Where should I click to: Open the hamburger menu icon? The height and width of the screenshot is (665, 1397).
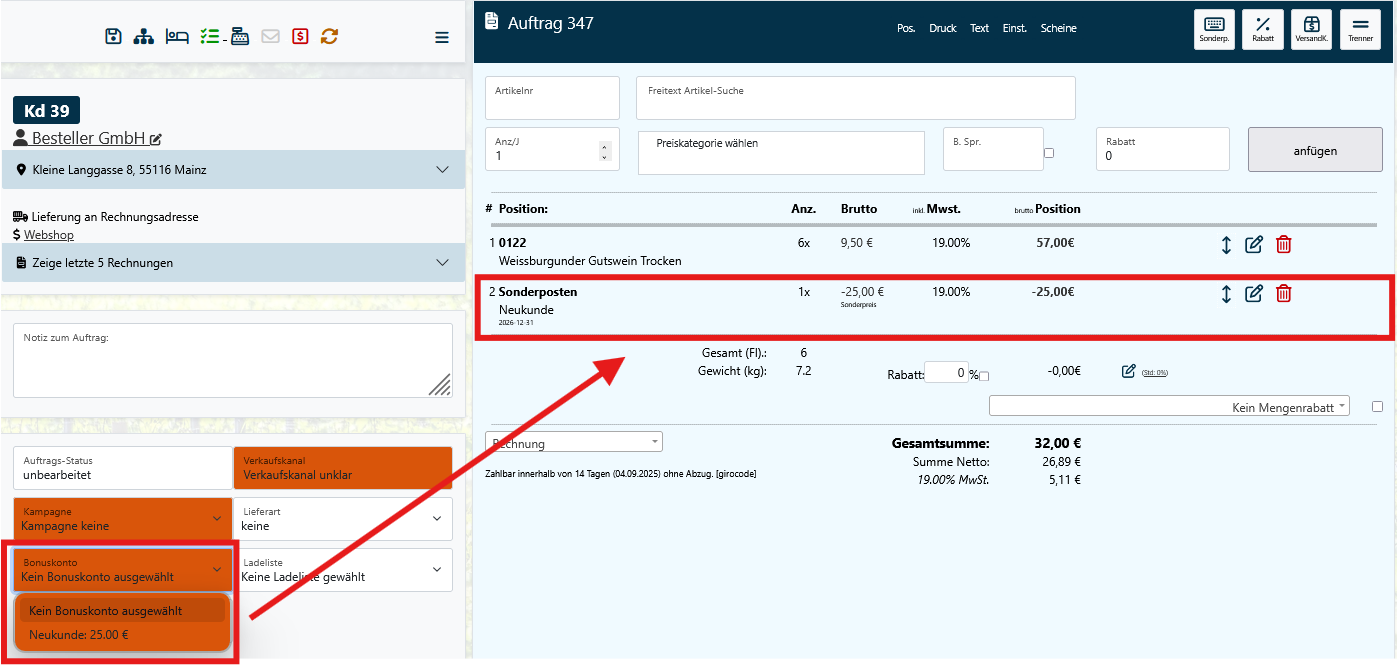click(442, 38)
